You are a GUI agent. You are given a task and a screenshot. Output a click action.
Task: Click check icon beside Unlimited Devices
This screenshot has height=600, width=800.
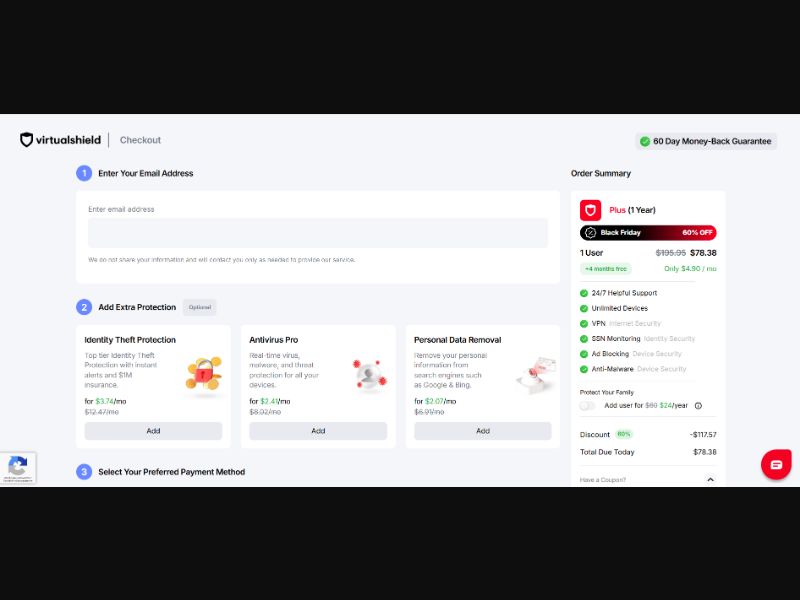[584, 308]
